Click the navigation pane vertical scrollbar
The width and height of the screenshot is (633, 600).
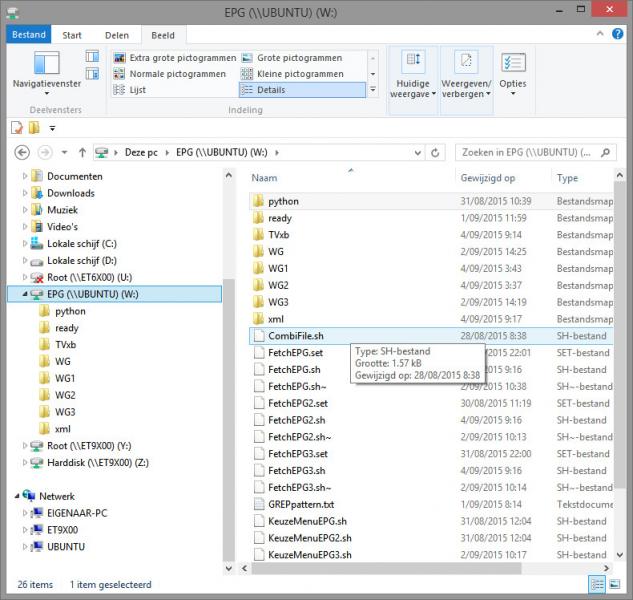click(x=229, y=300)
